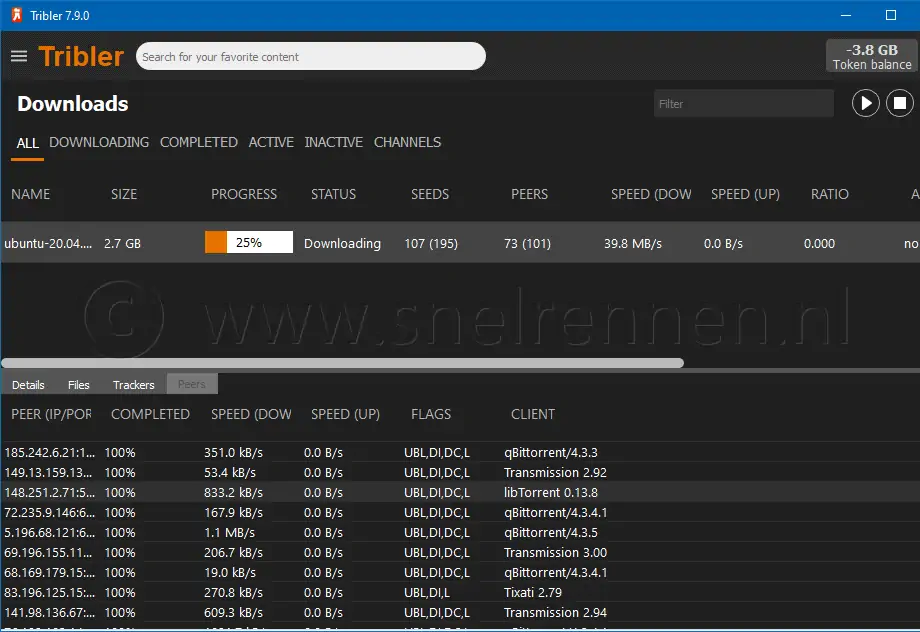Click the 1.1 MB/s peer speed
Screen dimensions: 920x632
coord(229,532)
